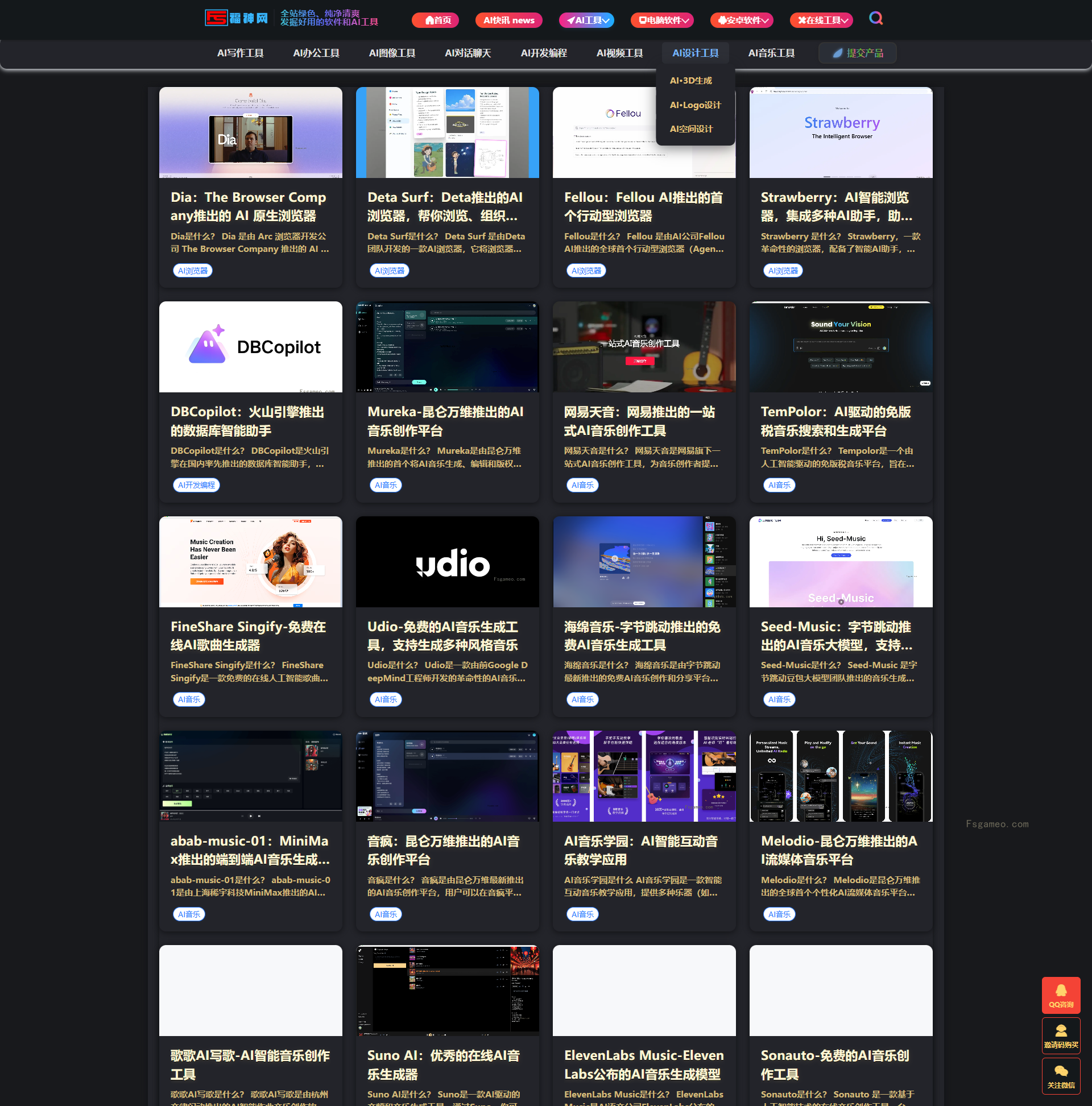
Task: Click the ElevenLabs Music article title
Action: tap(644, 1065)
